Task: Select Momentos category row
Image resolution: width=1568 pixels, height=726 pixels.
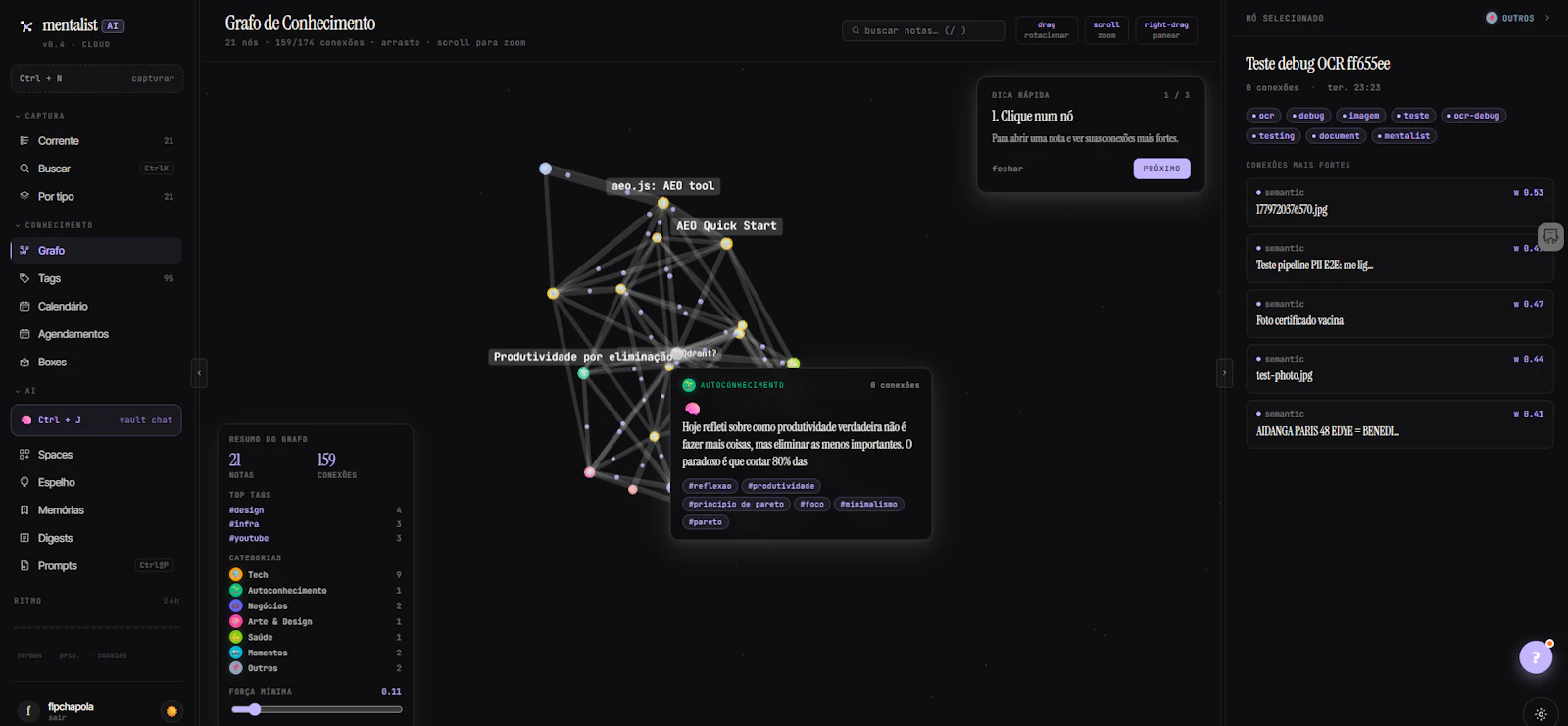Action: 316,653
